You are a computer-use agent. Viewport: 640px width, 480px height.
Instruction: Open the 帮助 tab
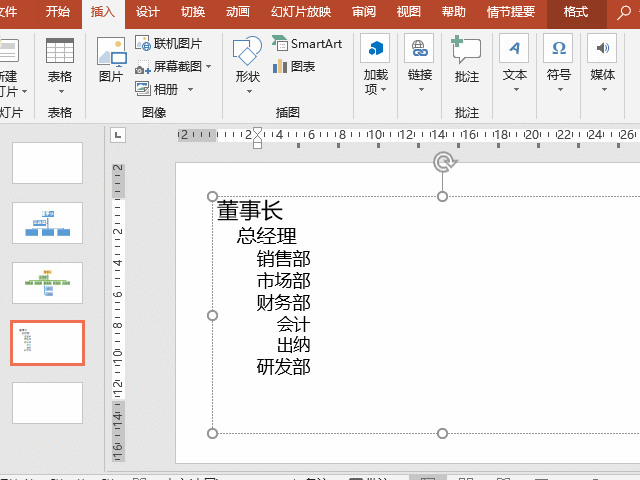(x=453, y=11)
